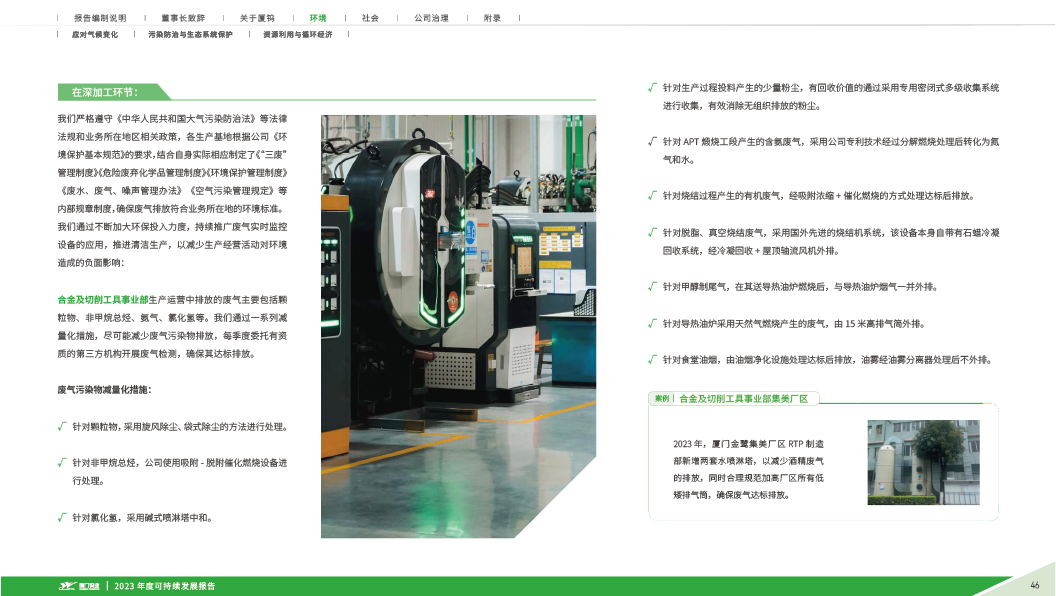Click the leaf bullet beside 针对氯化氢
The image size is (1056, 596).
click(62, 517)
